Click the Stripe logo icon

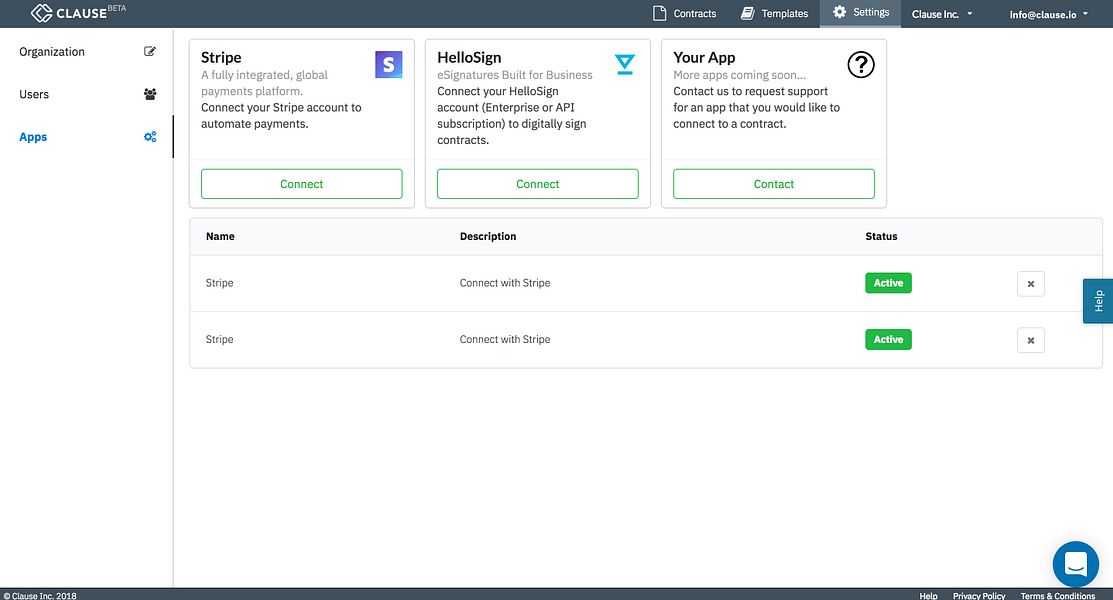(x=388, y=65)
